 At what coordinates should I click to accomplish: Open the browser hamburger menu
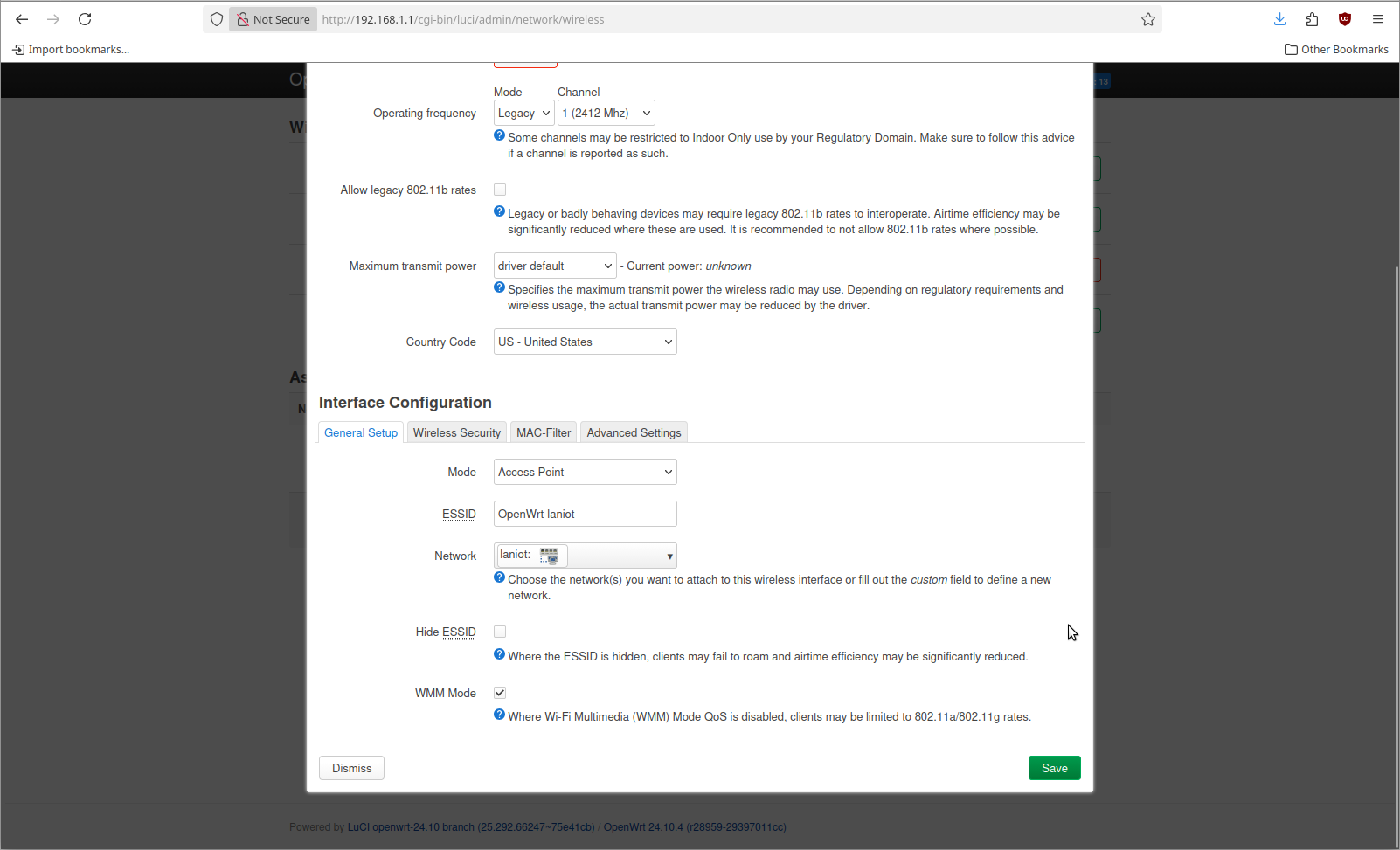pyautogui.click(x=1378, y=19)
